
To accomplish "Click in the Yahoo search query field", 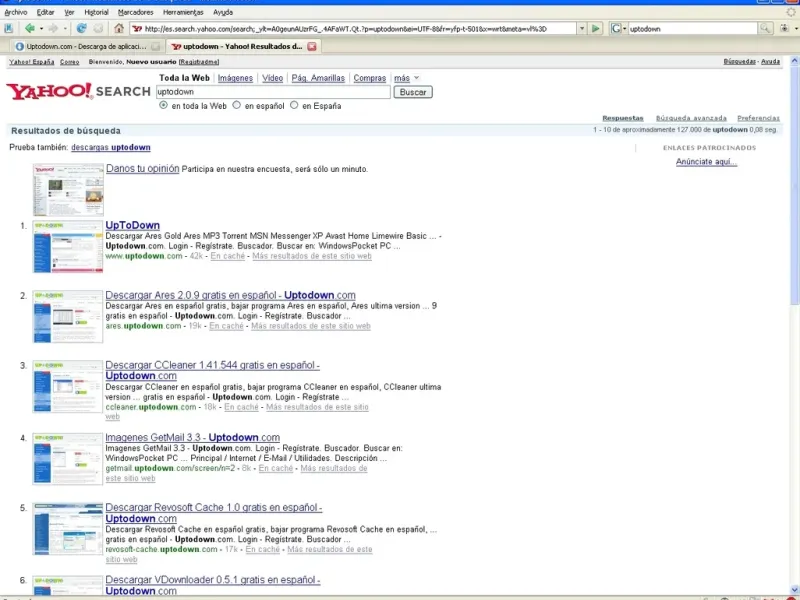I will [273, 92].
